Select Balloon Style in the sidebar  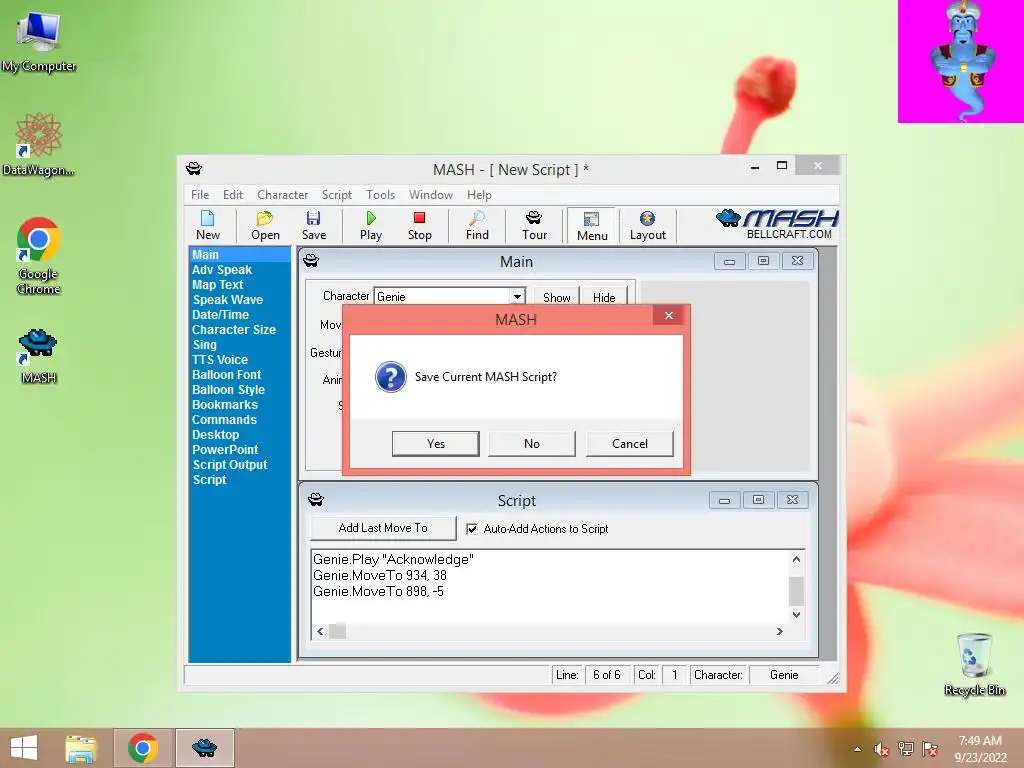(x=229, y=390)
